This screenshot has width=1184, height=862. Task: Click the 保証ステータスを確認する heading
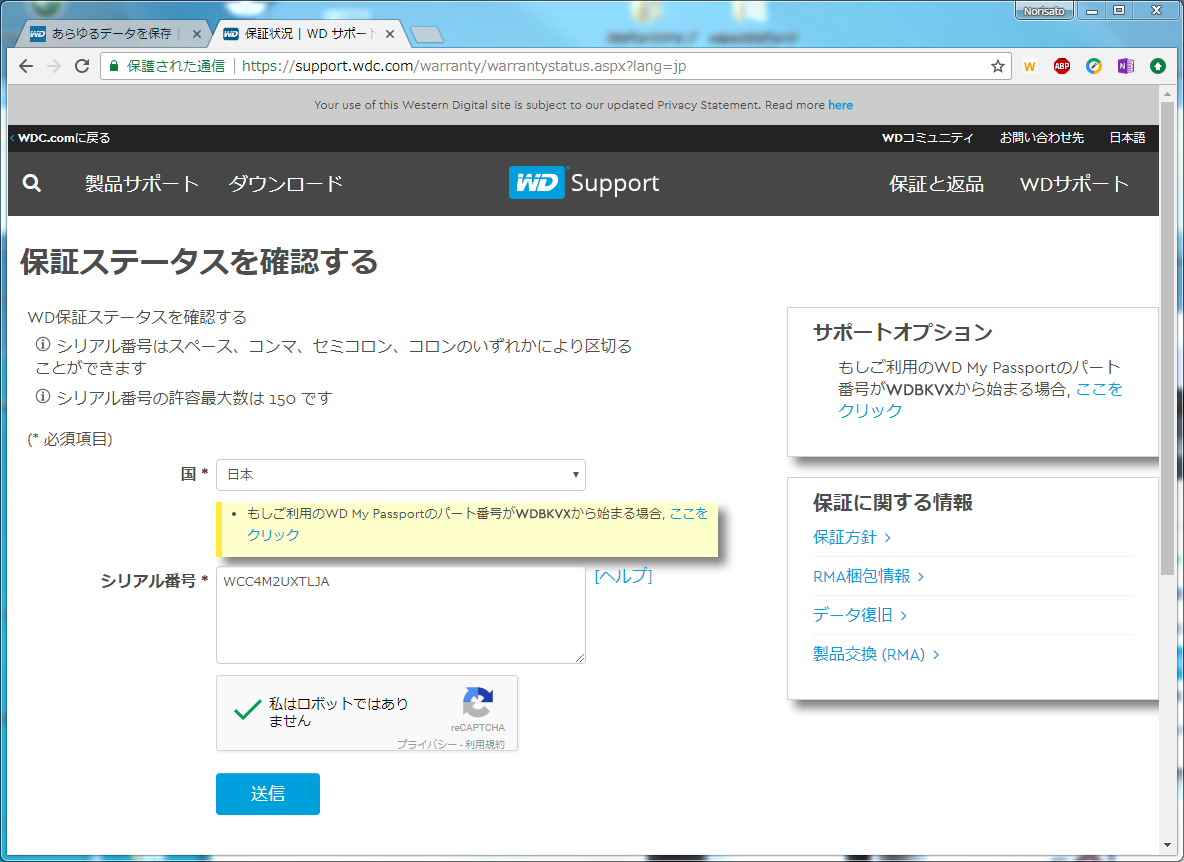click(x=199, y=262)
